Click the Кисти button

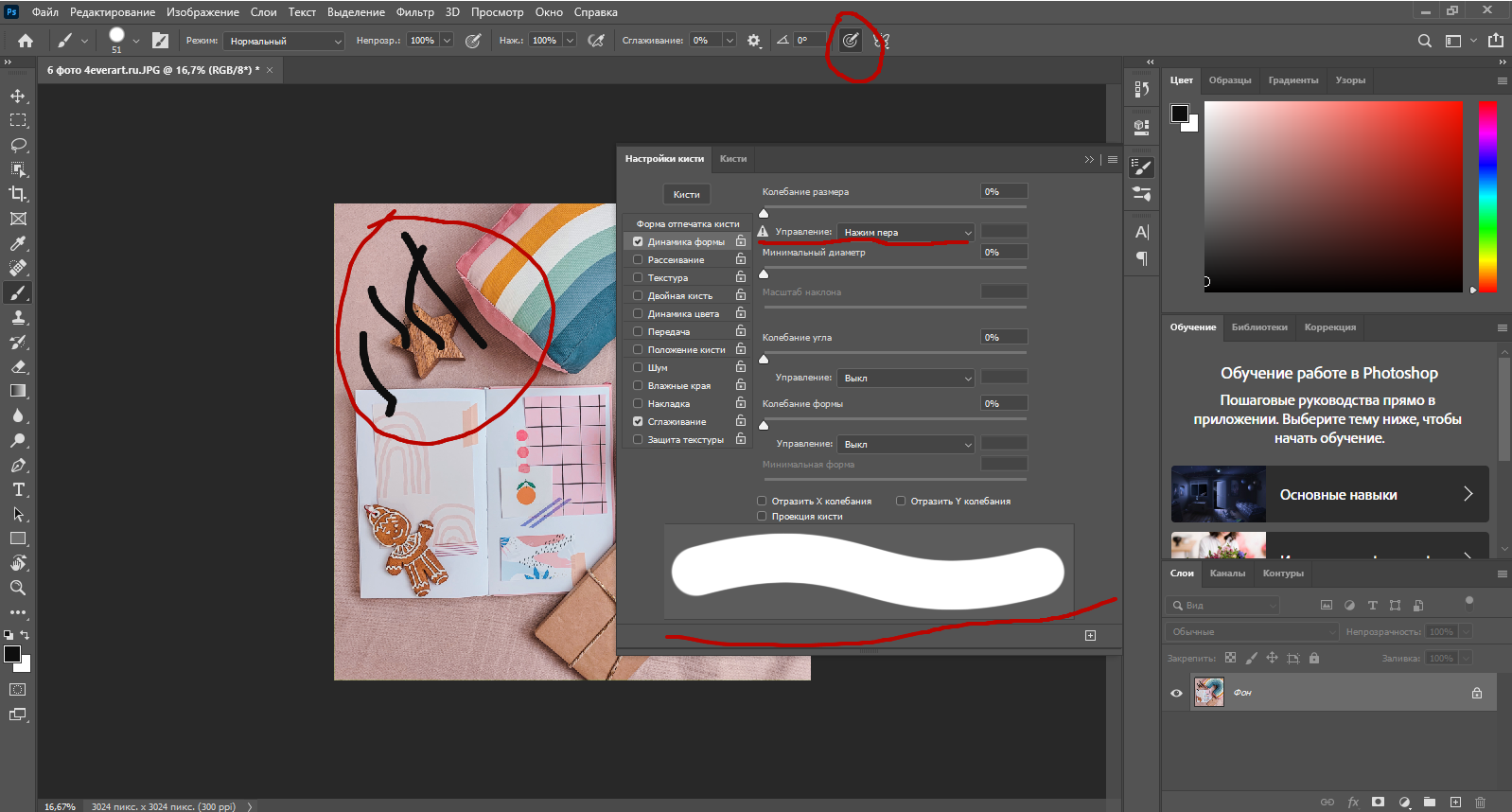(x=686, y=194)
